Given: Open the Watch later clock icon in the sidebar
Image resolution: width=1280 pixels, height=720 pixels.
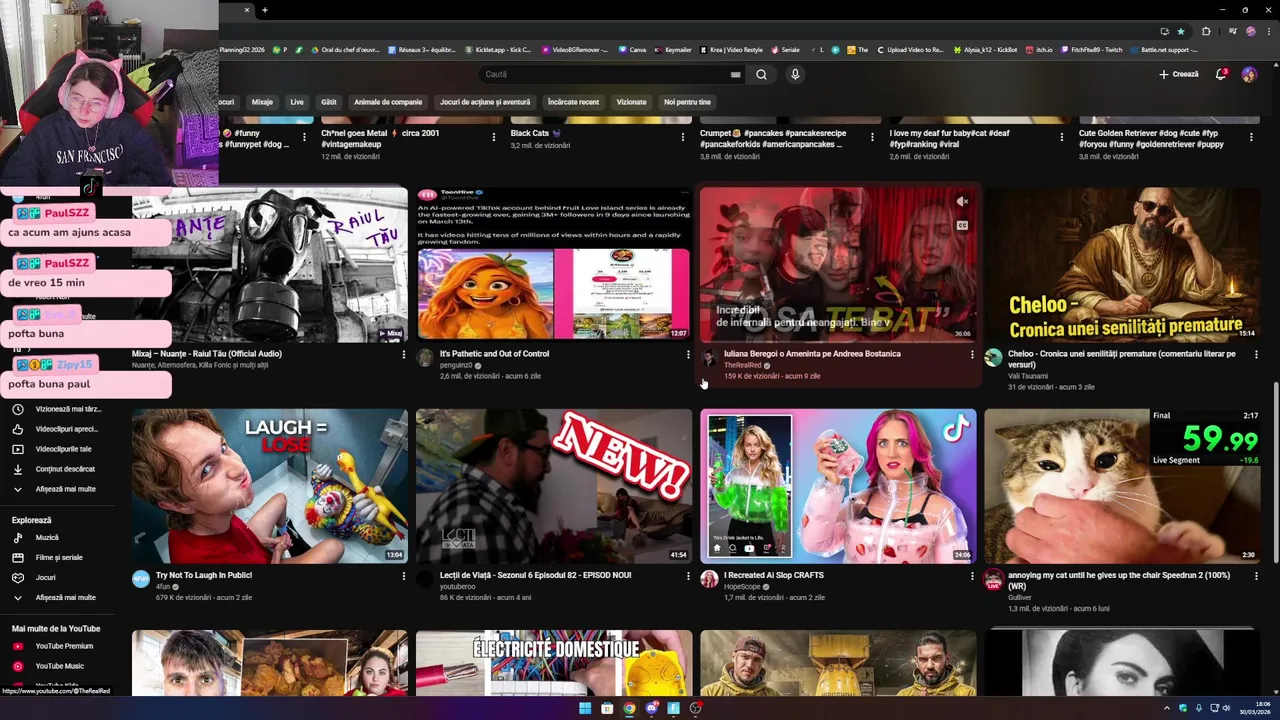Looking at the screenshot, I should coord(18,409).
